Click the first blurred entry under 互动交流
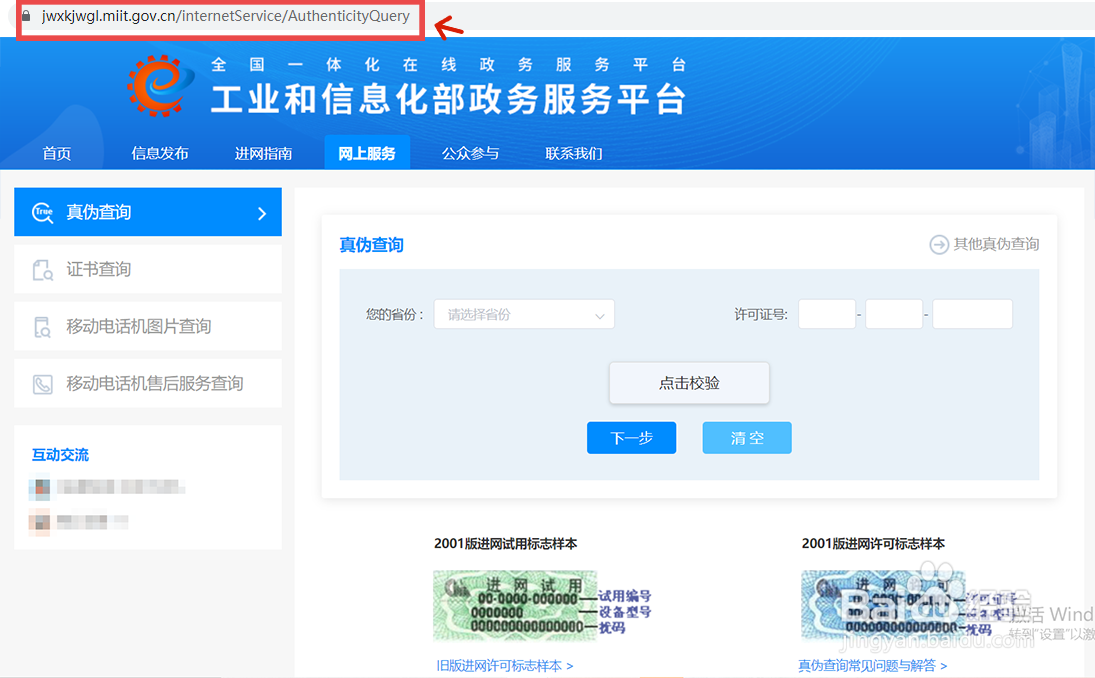The height and width of the screenshot is (678, 1095). pos(107,487)
